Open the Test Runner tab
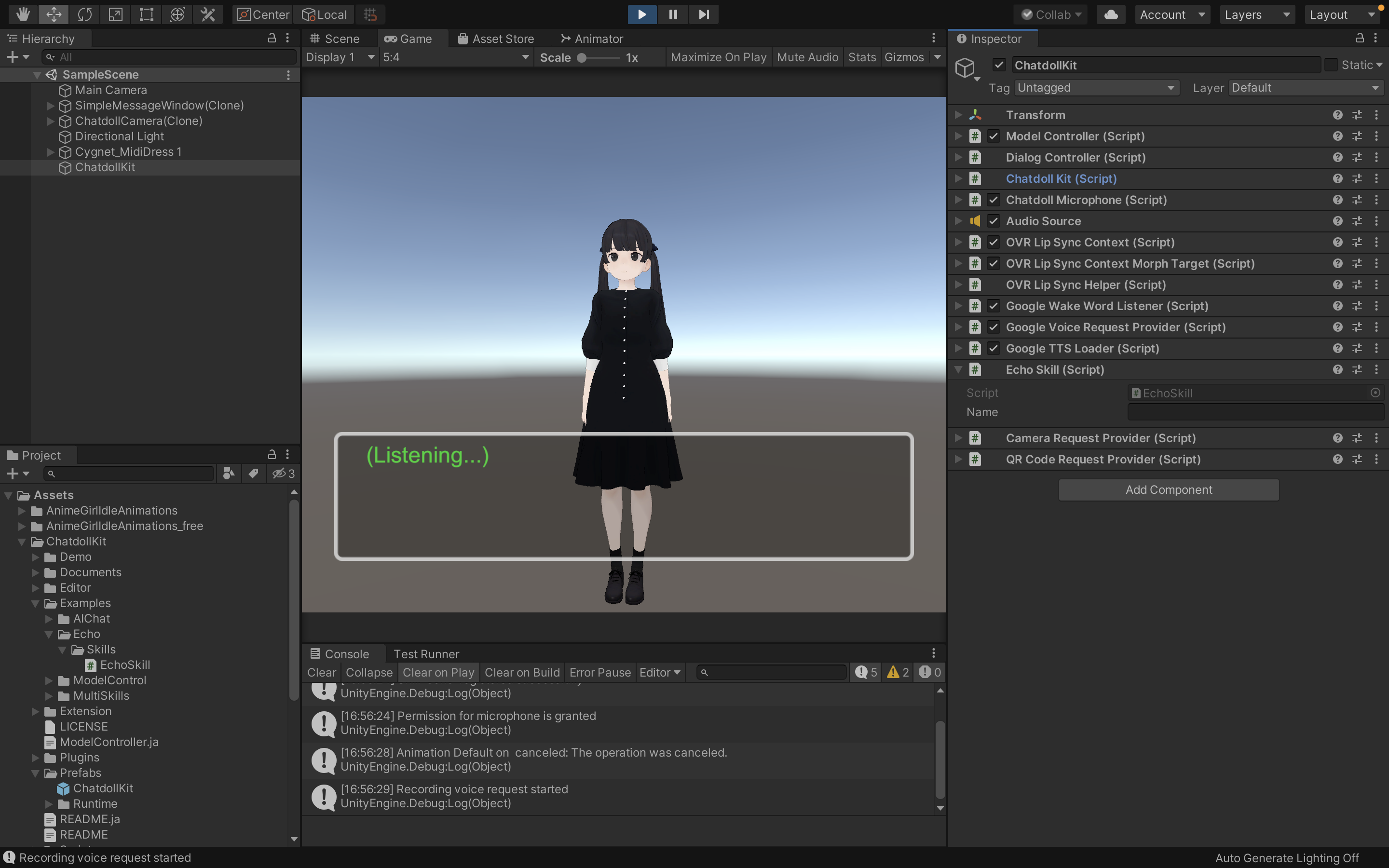The image size is (1389, 868). click(426, 654)
